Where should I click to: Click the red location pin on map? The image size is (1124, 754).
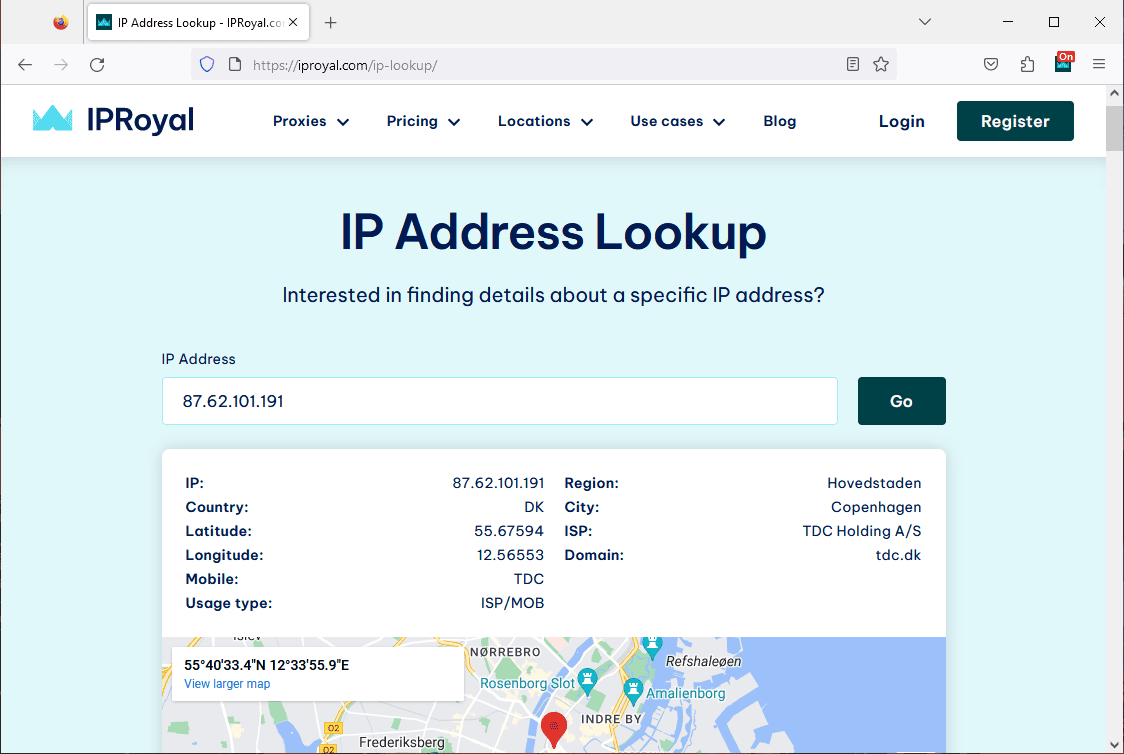[x=553, y=729]
